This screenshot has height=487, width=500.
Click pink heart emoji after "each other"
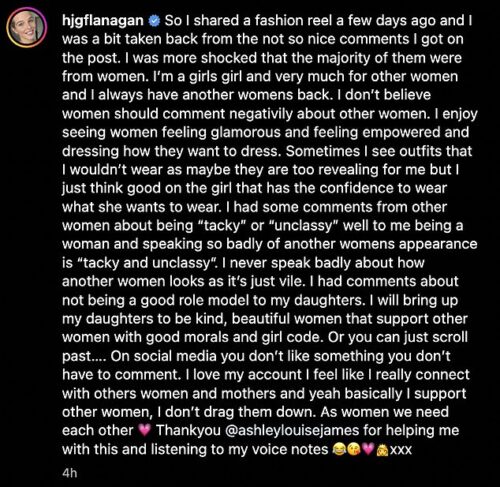point(144,430)
